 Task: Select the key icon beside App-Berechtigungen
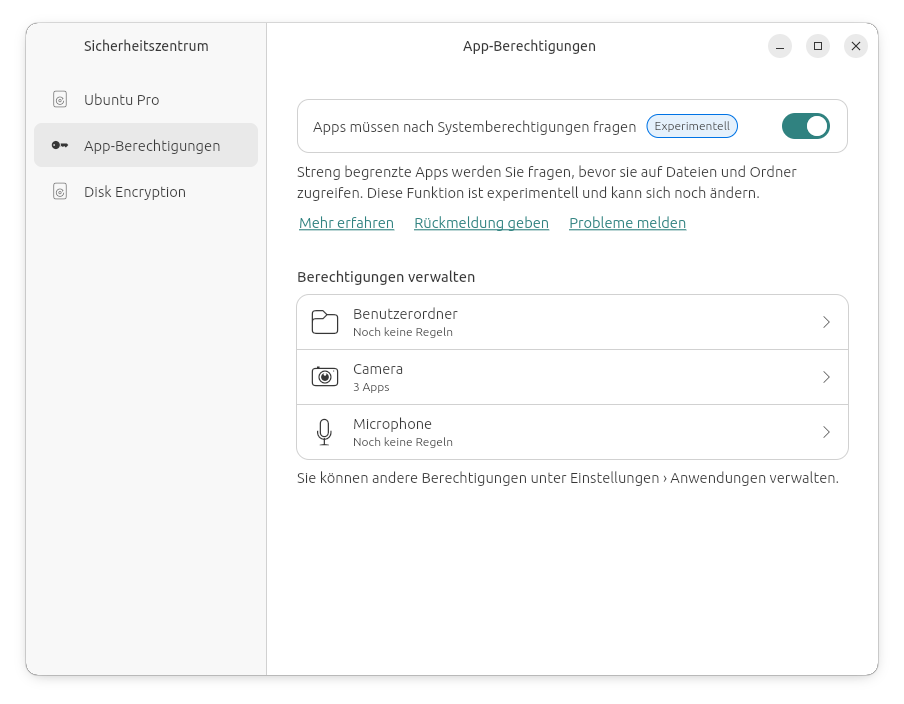tap(58, 145)
